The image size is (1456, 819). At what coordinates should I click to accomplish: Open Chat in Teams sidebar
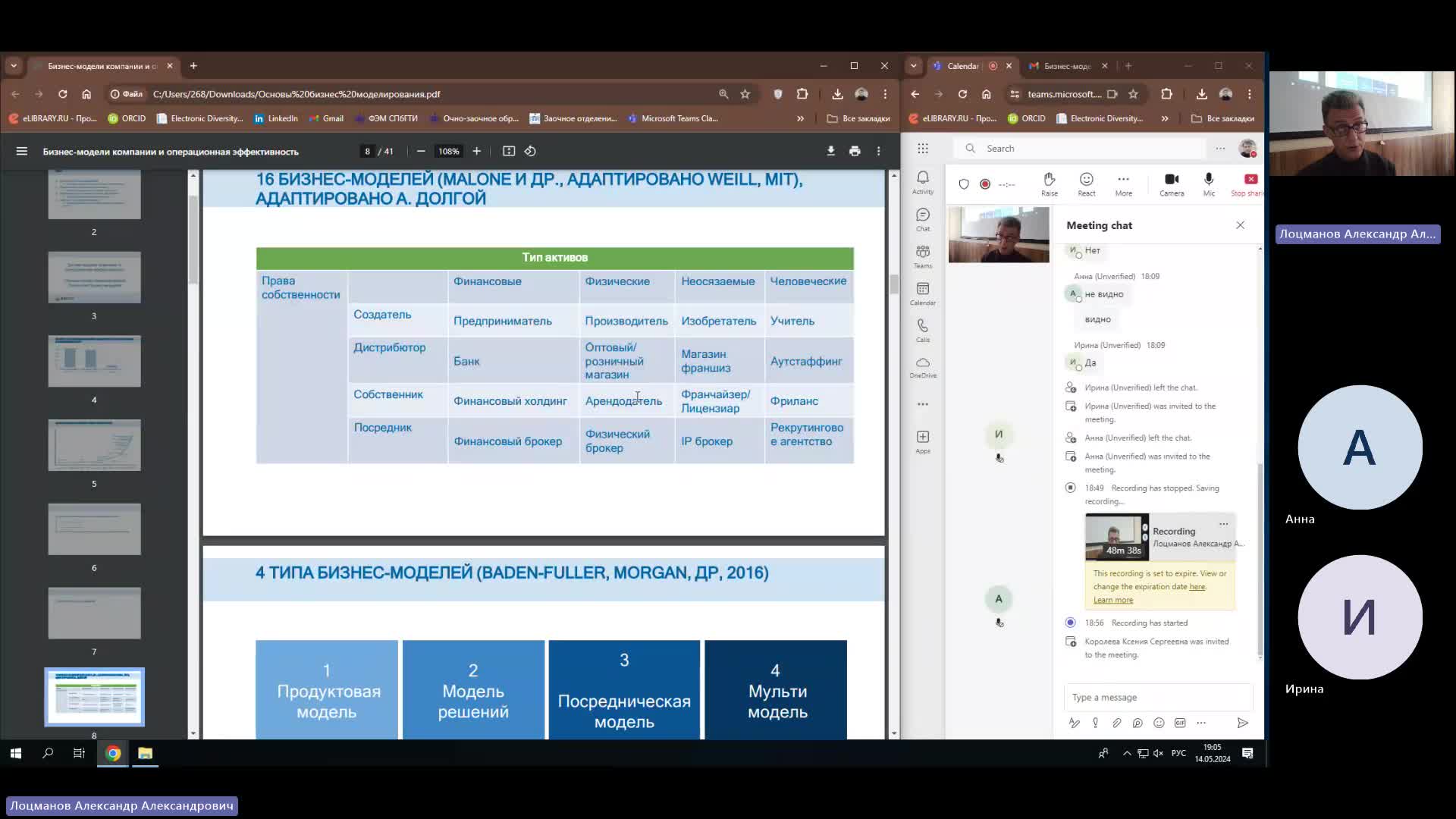tap(923, 219)
